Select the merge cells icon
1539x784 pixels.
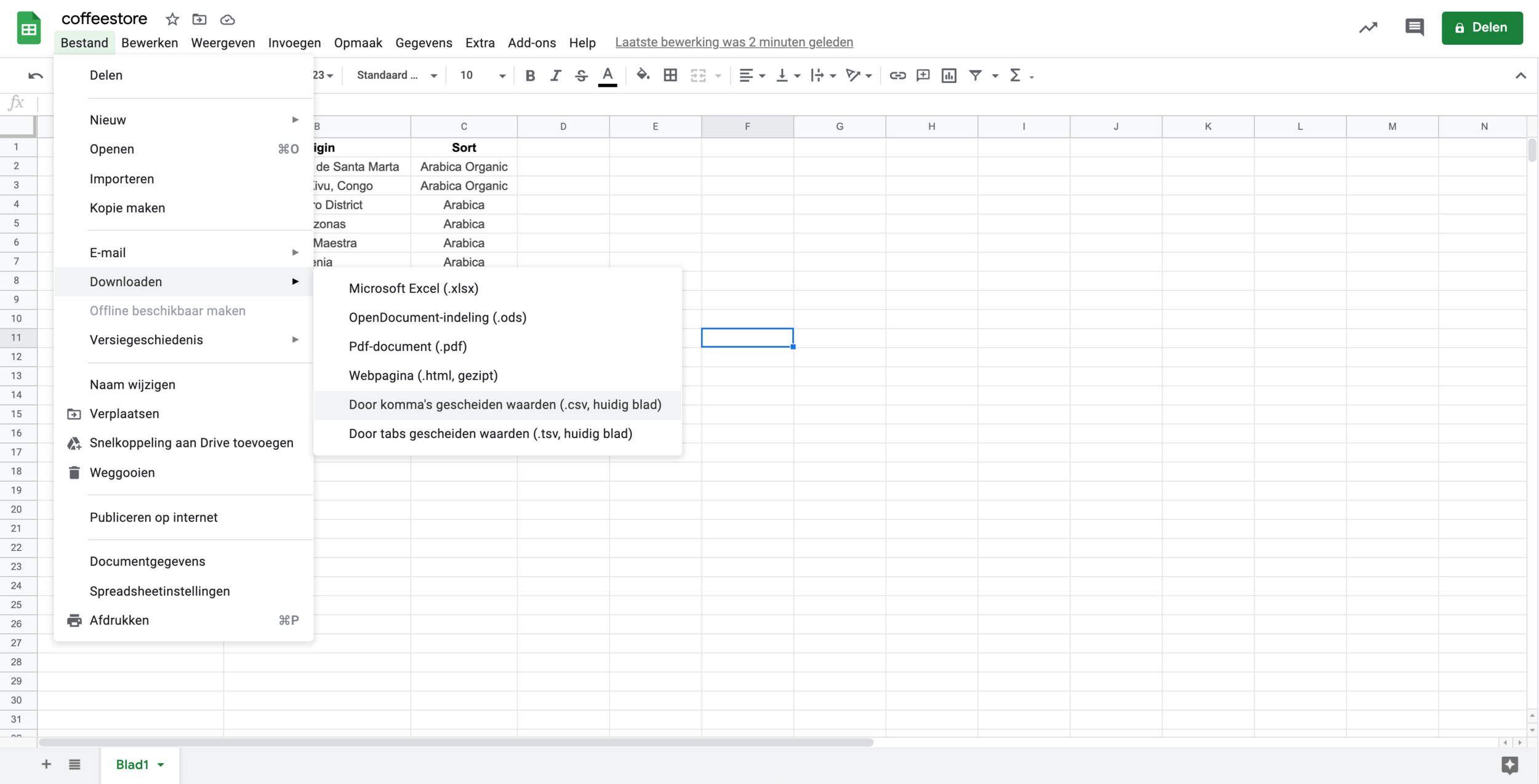click(x=699, y=75)
